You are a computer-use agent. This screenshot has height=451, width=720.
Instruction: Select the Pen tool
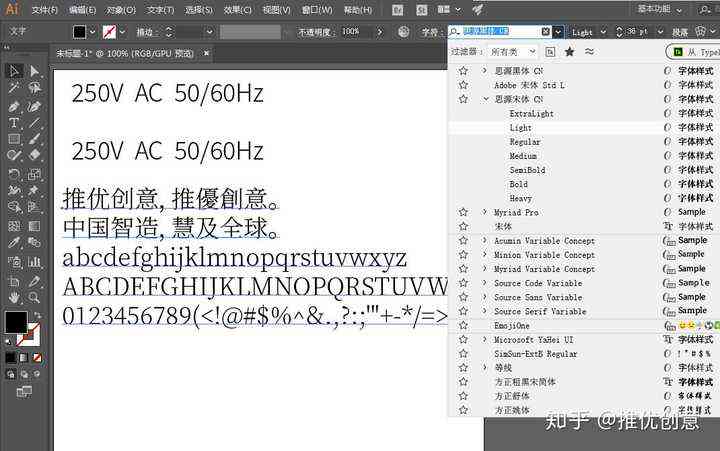[x=14, y=106]
